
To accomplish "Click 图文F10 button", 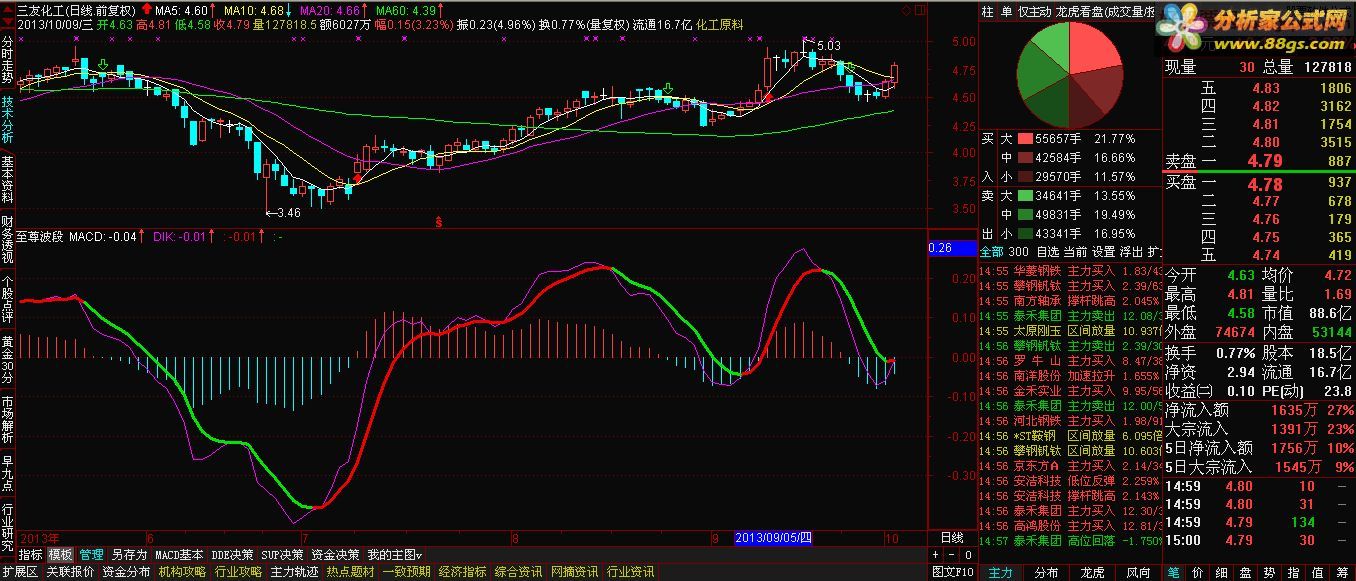I will tap(953, 572).
